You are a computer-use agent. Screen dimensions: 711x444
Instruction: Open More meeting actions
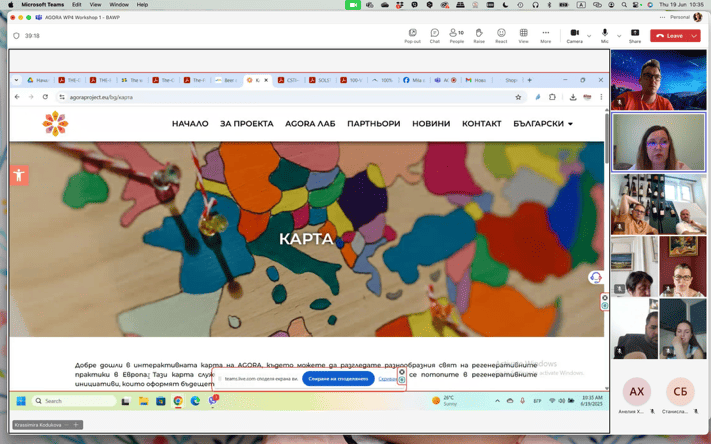(545, 35)
